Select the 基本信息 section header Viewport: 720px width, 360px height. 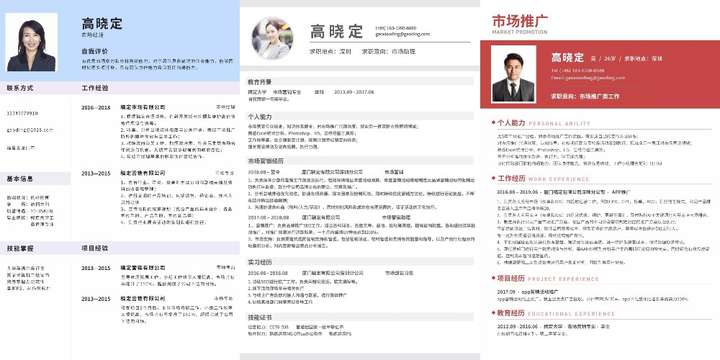(20, 179)
